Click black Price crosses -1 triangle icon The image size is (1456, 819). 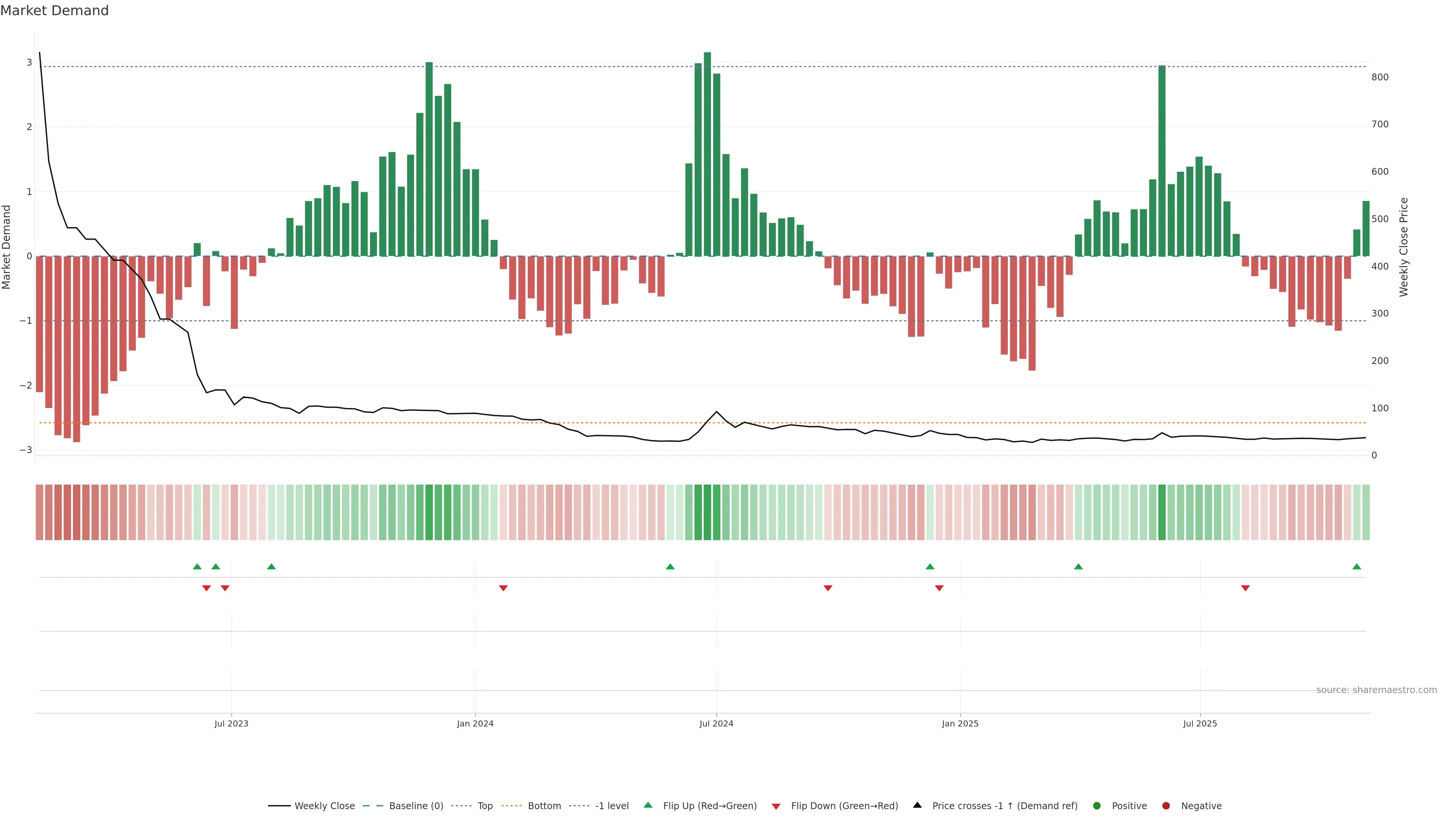[x=917, y=805]
